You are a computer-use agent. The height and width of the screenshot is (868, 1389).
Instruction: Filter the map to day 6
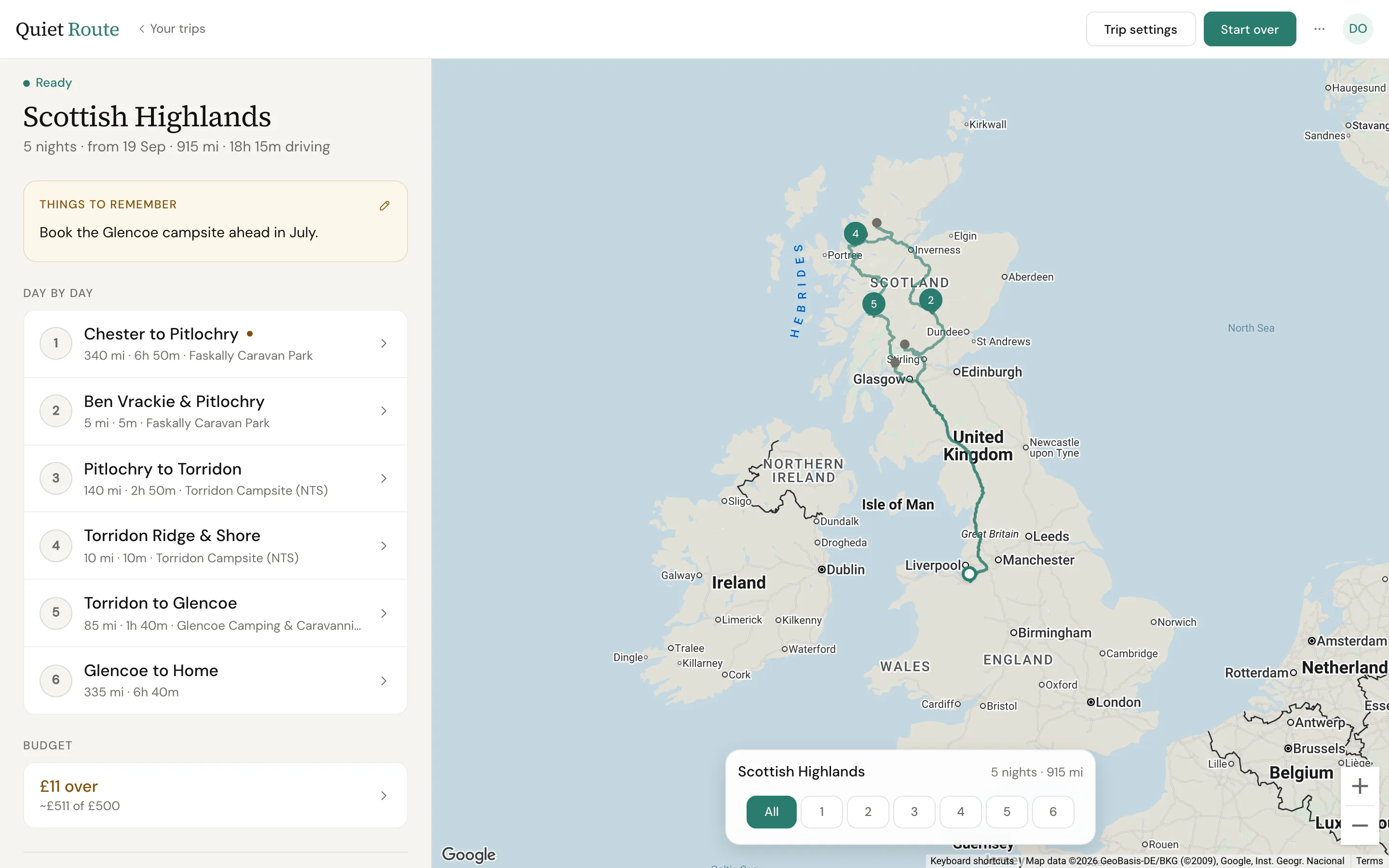pyautogui.click(x=1053, y=812)
